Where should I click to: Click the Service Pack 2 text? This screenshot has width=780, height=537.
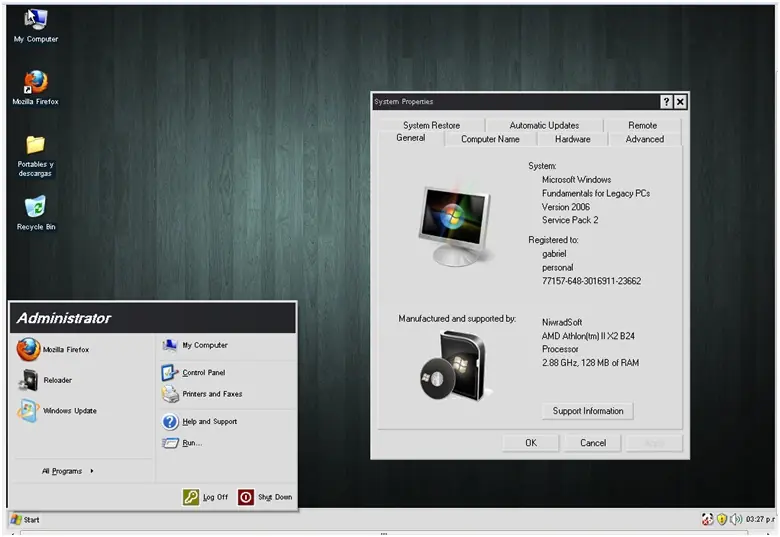point(570,220)
